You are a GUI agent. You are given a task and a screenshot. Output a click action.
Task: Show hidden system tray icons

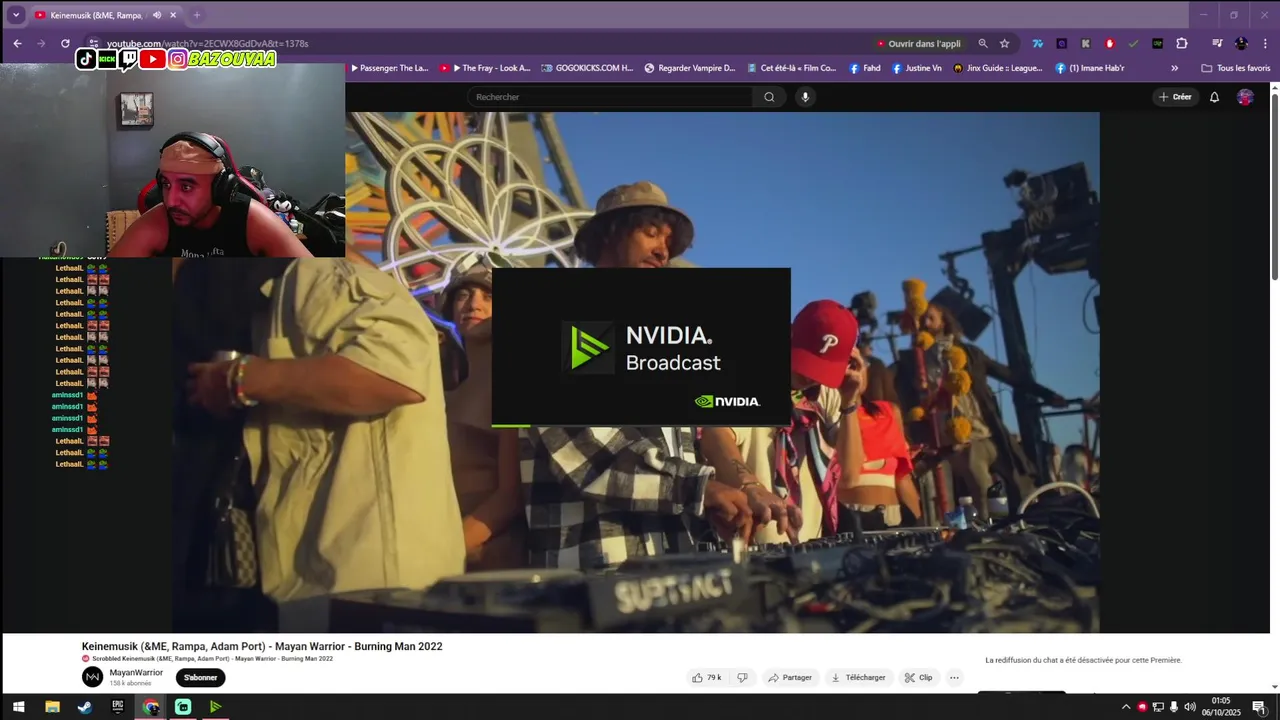tap(1126, 707)
